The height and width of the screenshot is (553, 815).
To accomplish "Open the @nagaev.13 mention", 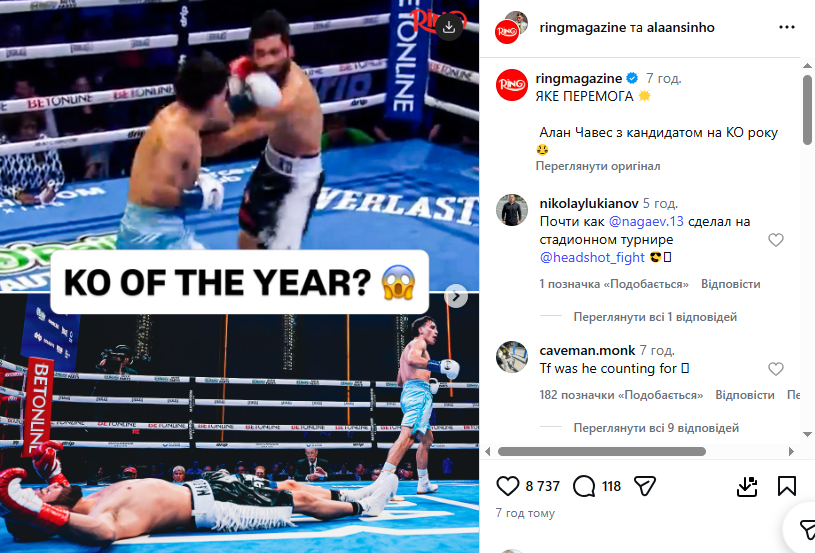I will point(646,221).
